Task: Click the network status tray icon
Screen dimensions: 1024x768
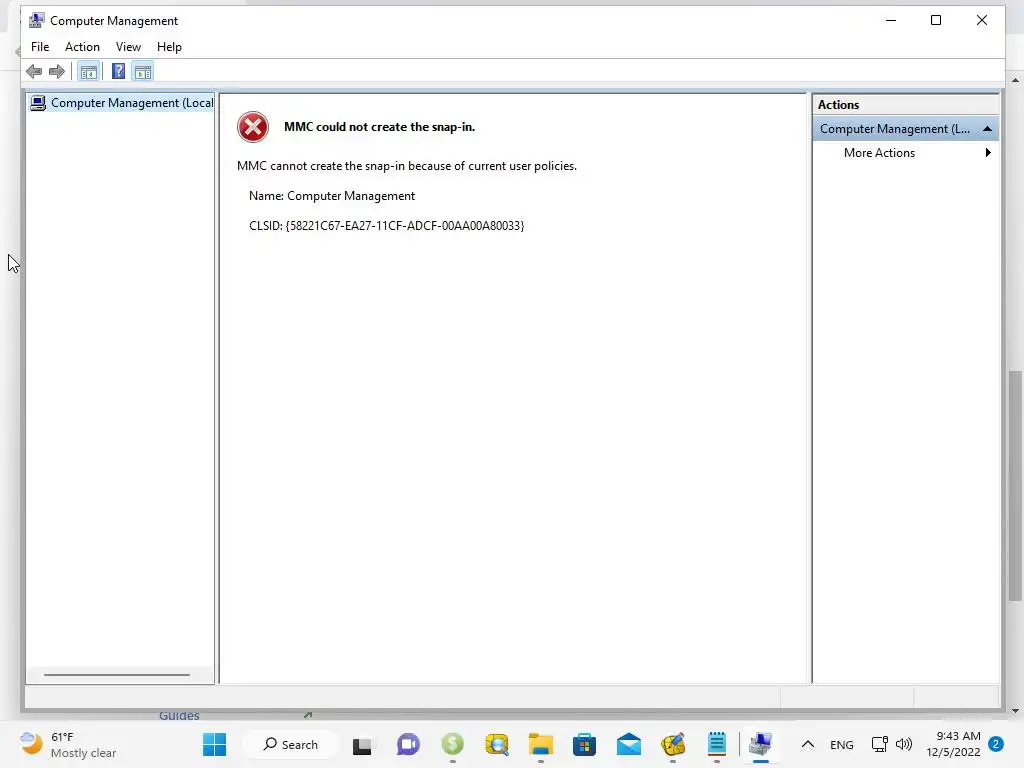Action: (x=880, y=744)
